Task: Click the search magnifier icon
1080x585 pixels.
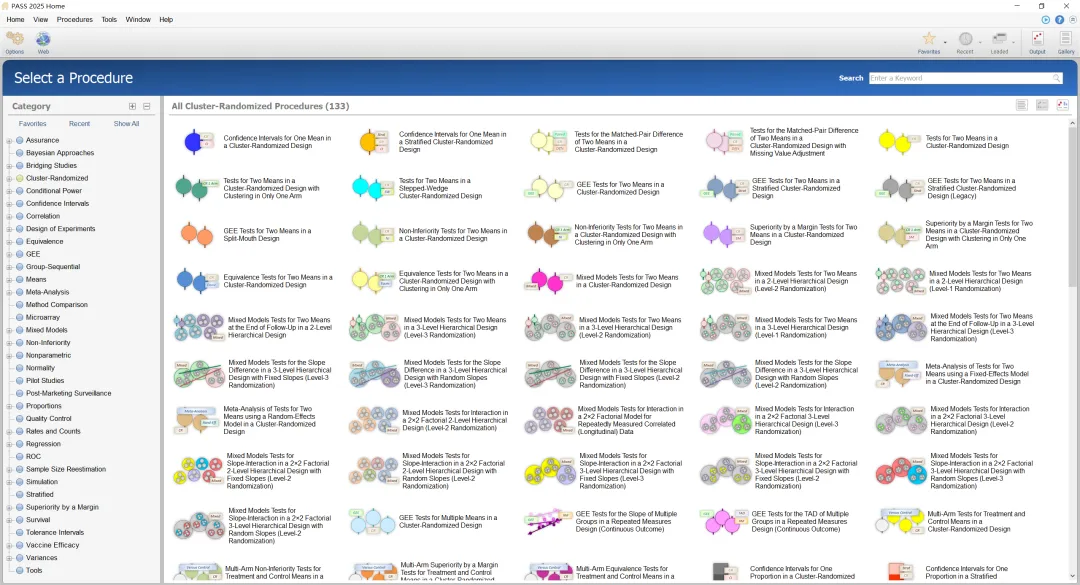Action: tap(1056, 78)
